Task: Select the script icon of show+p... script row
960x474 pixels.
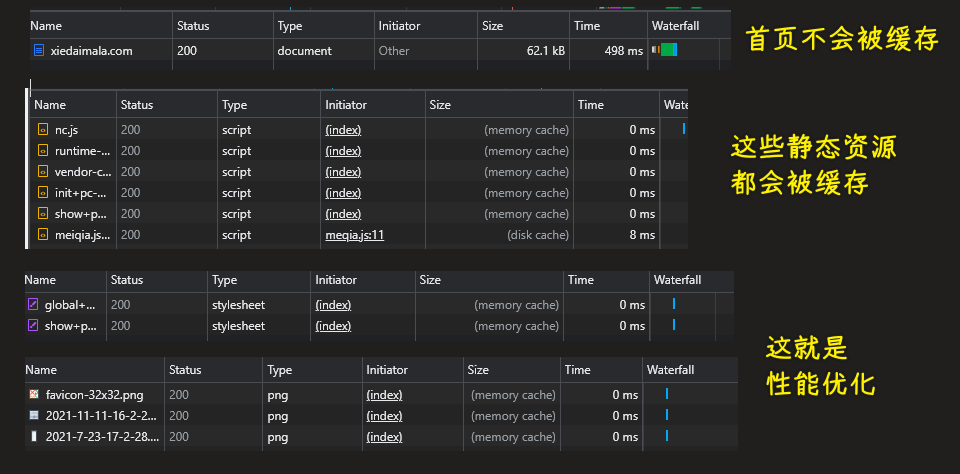Action: click(43, 214)
